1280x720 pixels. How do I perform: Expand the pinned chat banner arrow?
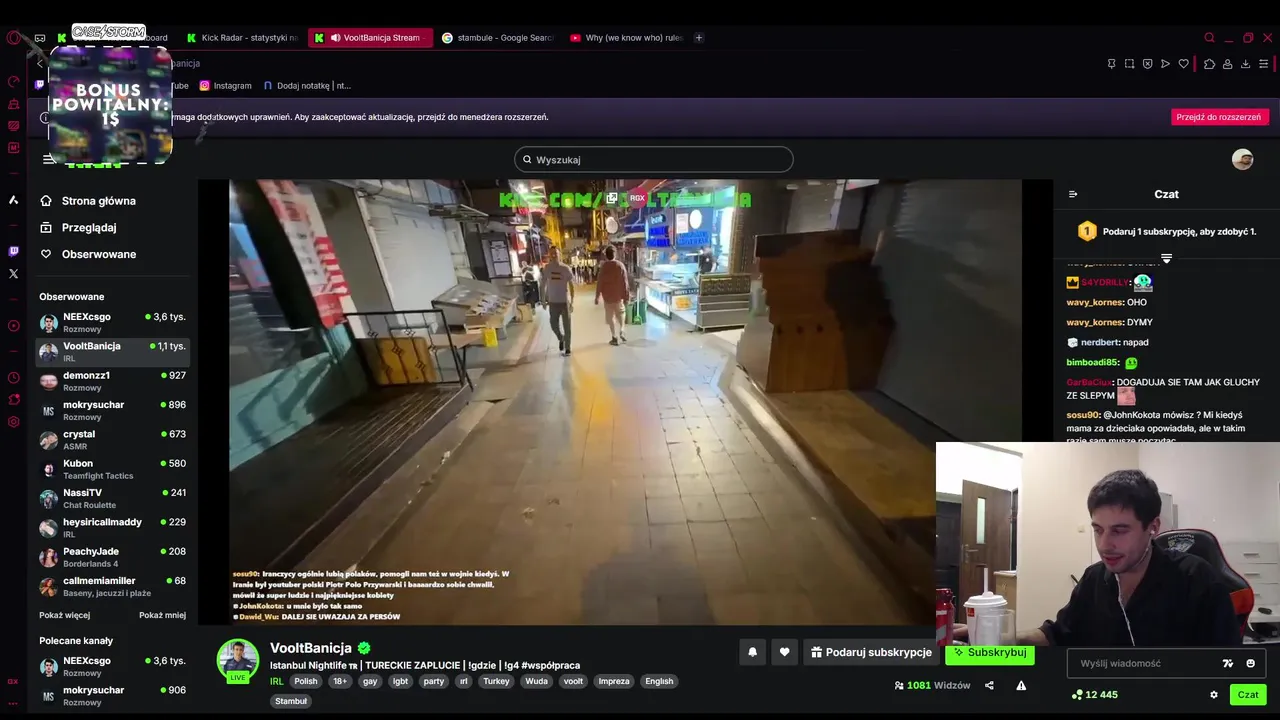[1166, 258]
